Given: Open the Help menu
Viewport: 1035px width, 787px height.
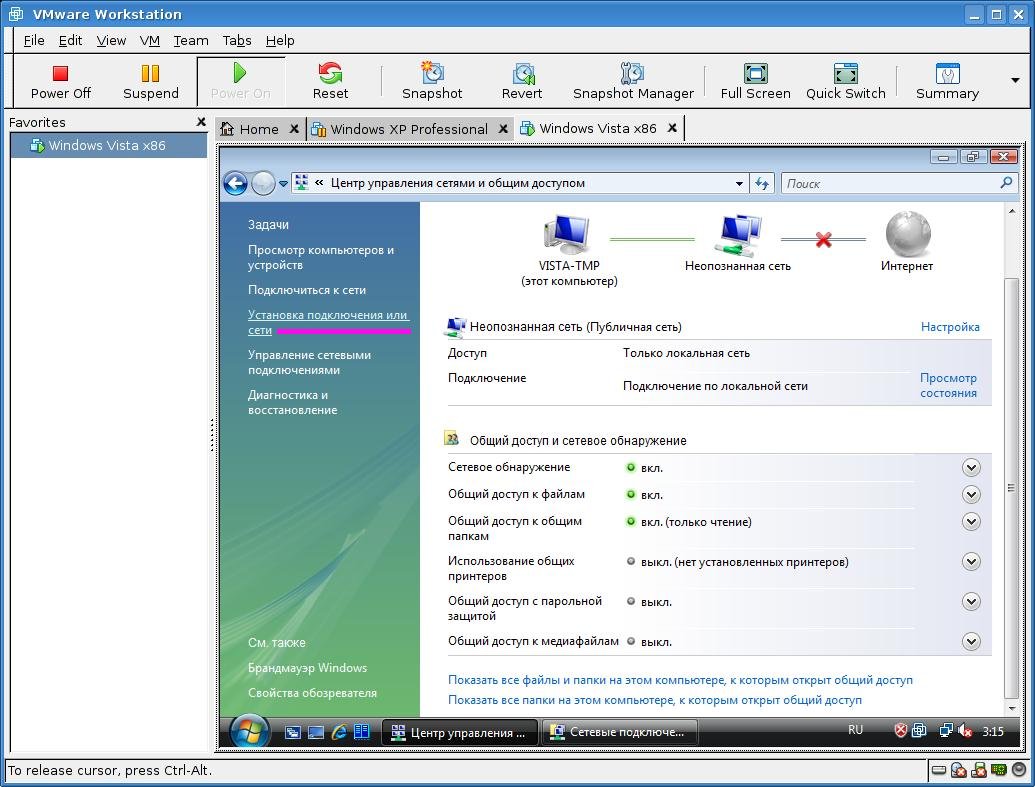Looking at the screenshot, I should point(280,40).
